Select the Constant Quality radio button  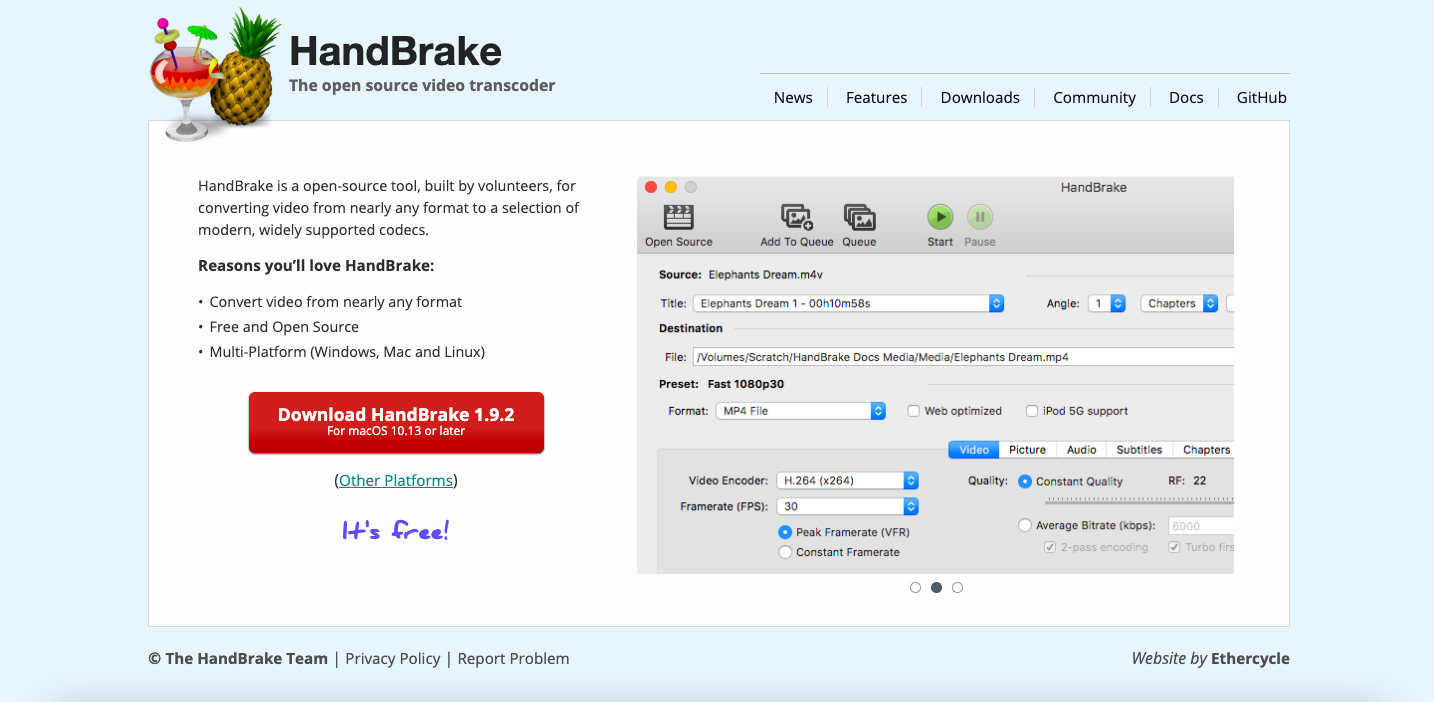click(1025, 481)
